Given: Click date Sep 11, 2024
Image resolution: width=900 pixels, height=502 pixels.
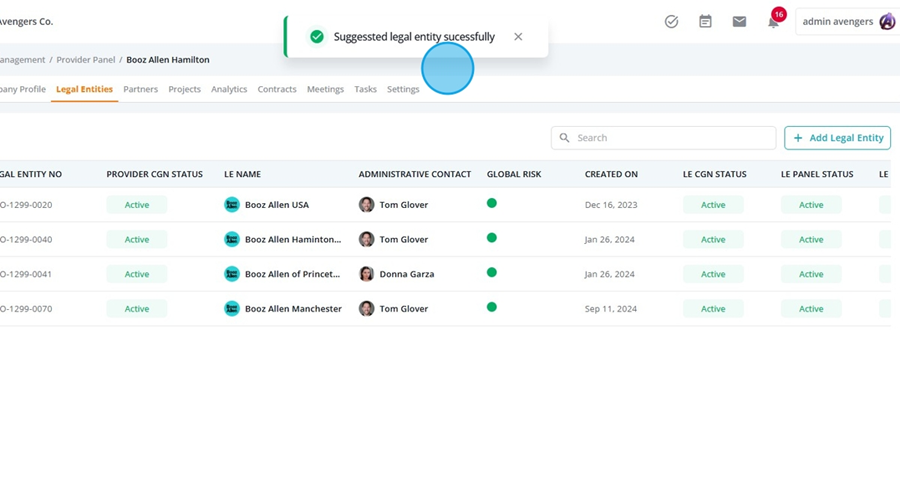Looking at the screenshot, I should [x=611, y=309].
